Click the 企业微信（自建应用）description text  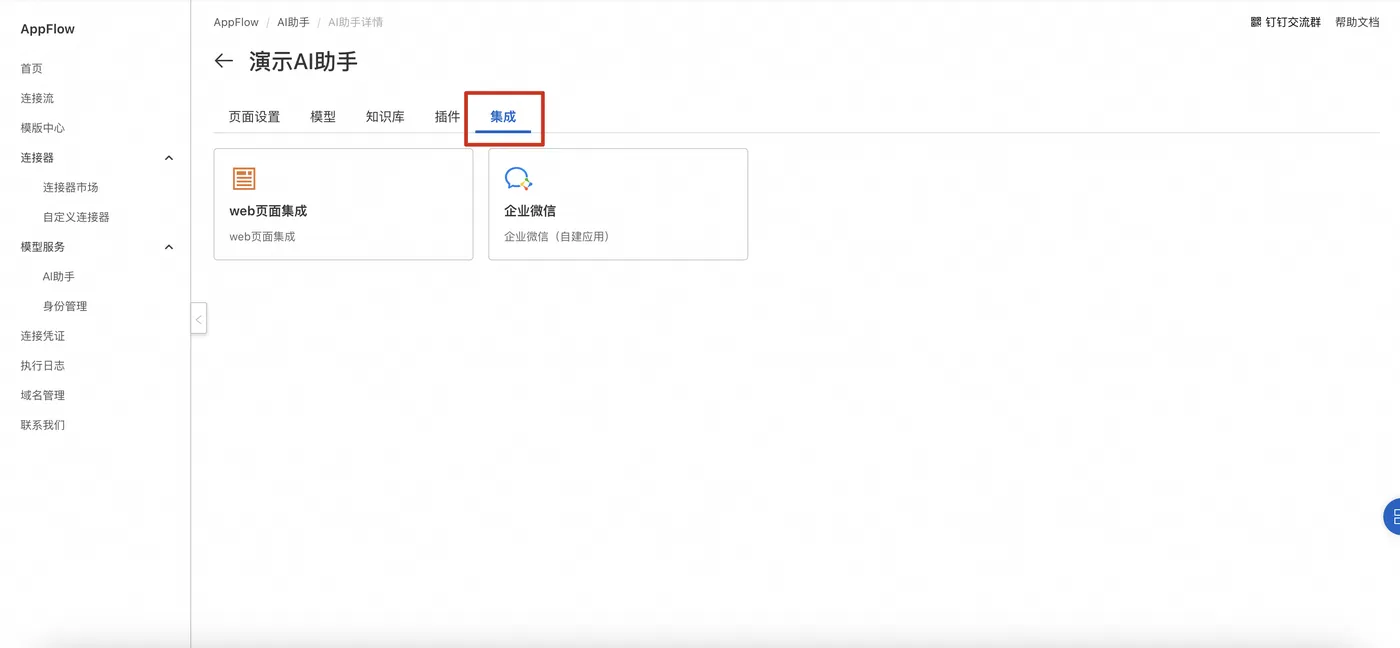557,237
